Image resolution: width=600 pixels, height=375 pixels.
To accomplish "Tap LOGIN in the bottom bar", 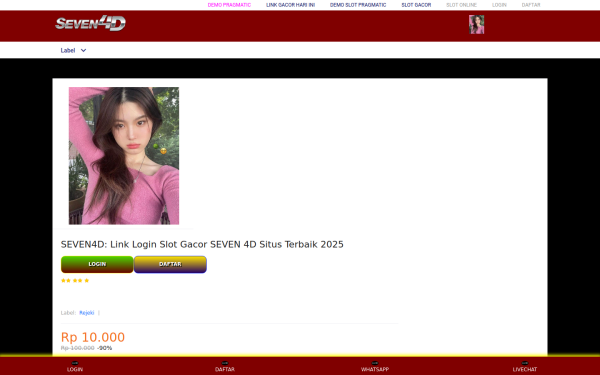I will 75,367.
